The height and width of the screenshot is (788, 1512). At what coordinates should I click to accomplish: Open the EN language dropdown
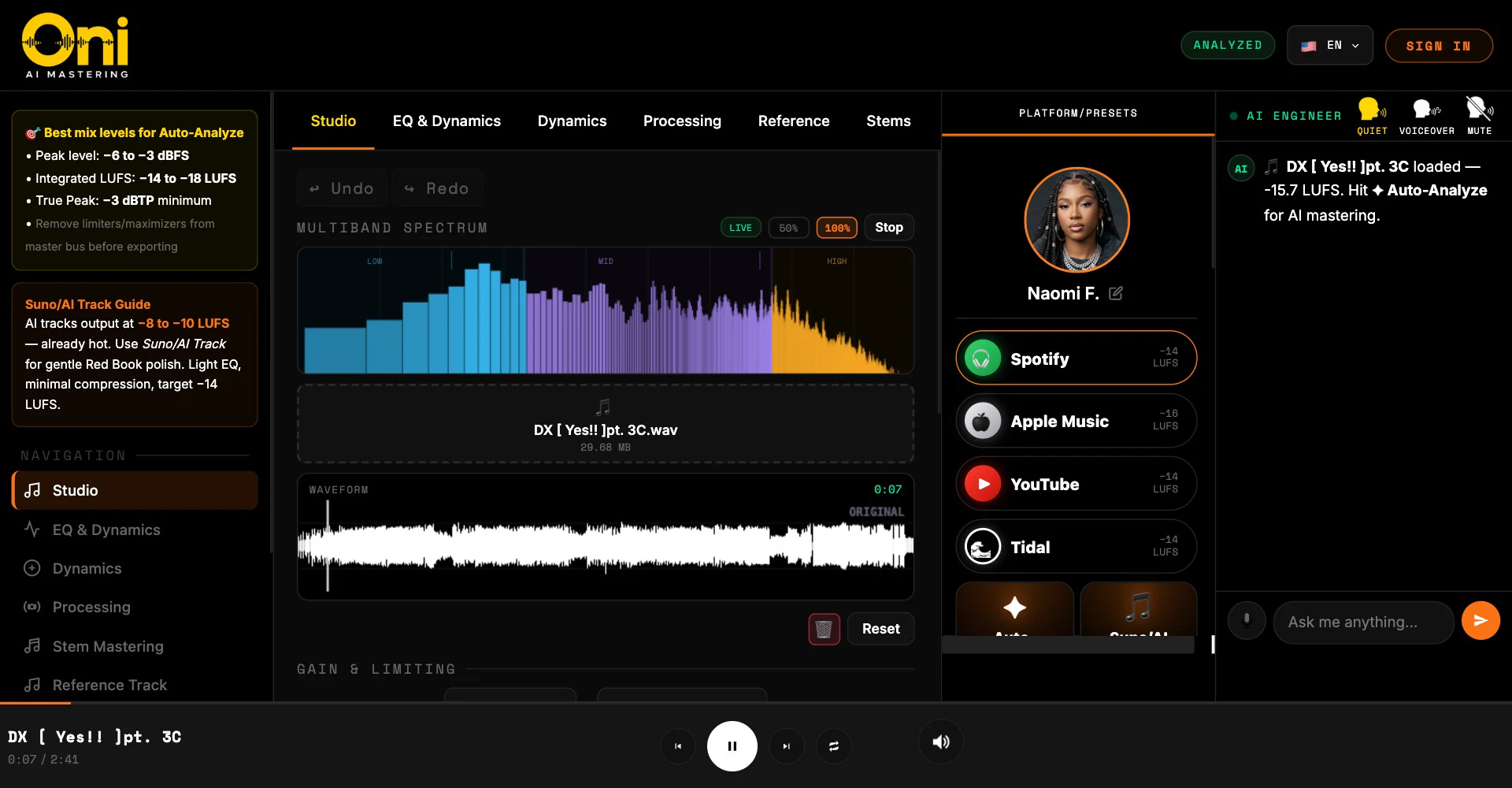click(1329, 46)
